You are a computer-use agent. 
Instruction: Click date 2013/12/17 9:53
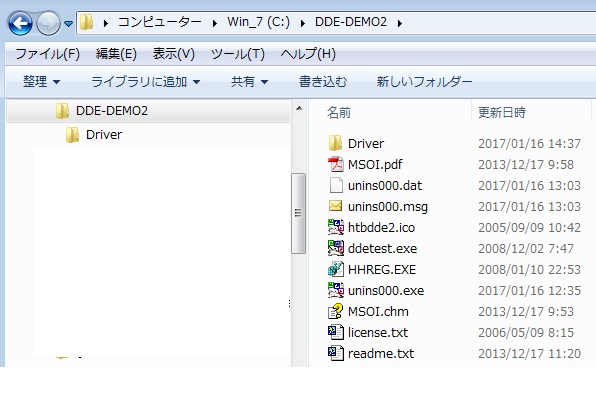526,311
